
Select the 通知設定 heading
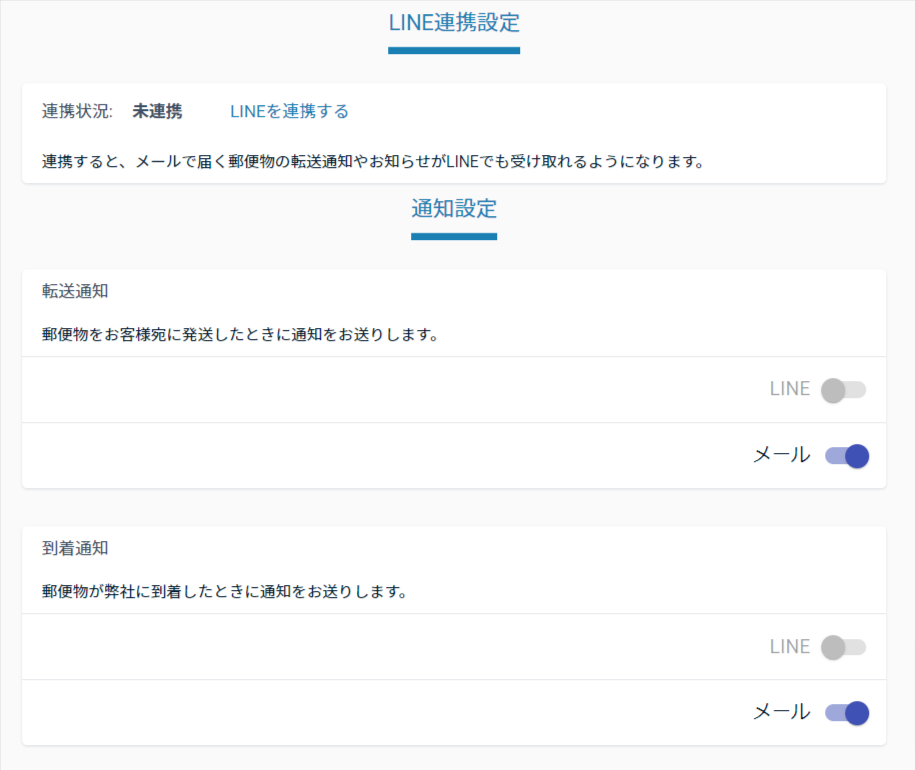[x=454, y=208]
